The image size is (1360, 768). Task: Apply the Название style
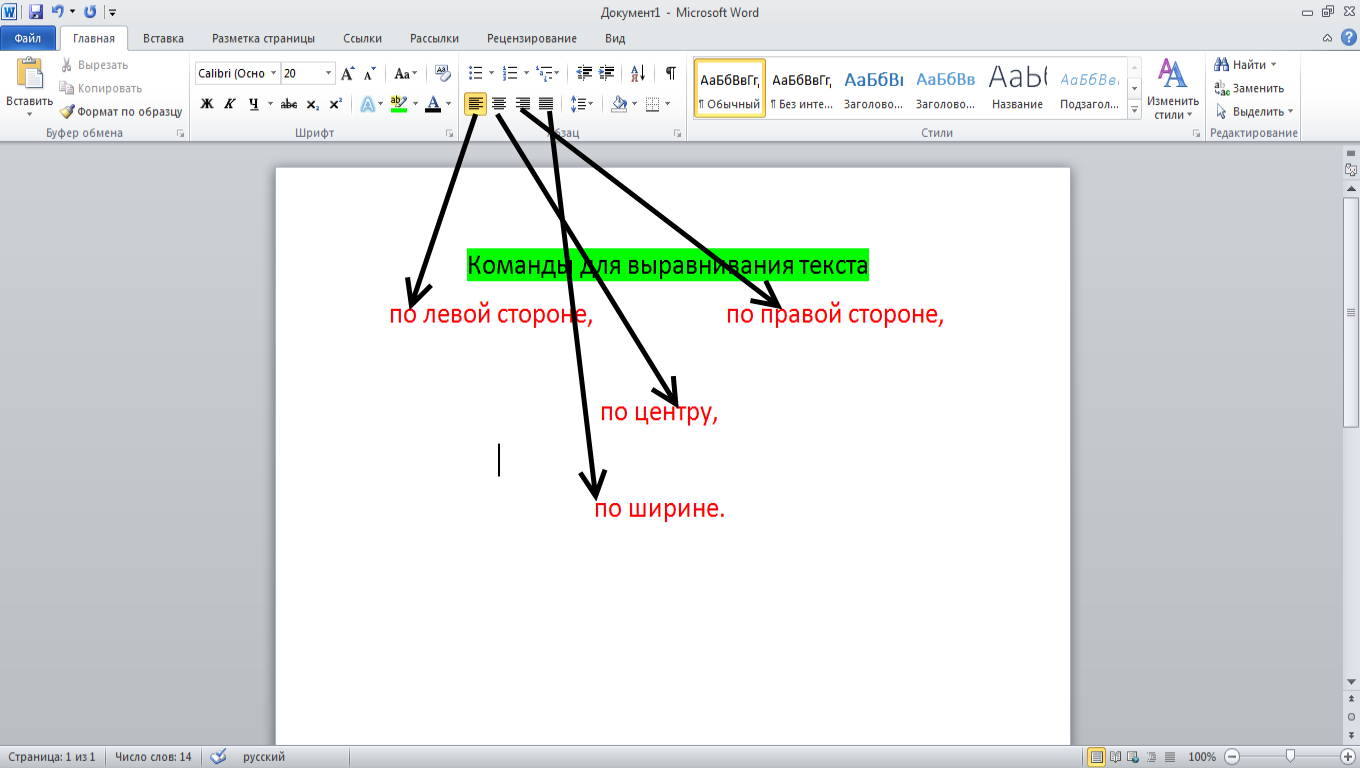click(x=1018, y=88)
